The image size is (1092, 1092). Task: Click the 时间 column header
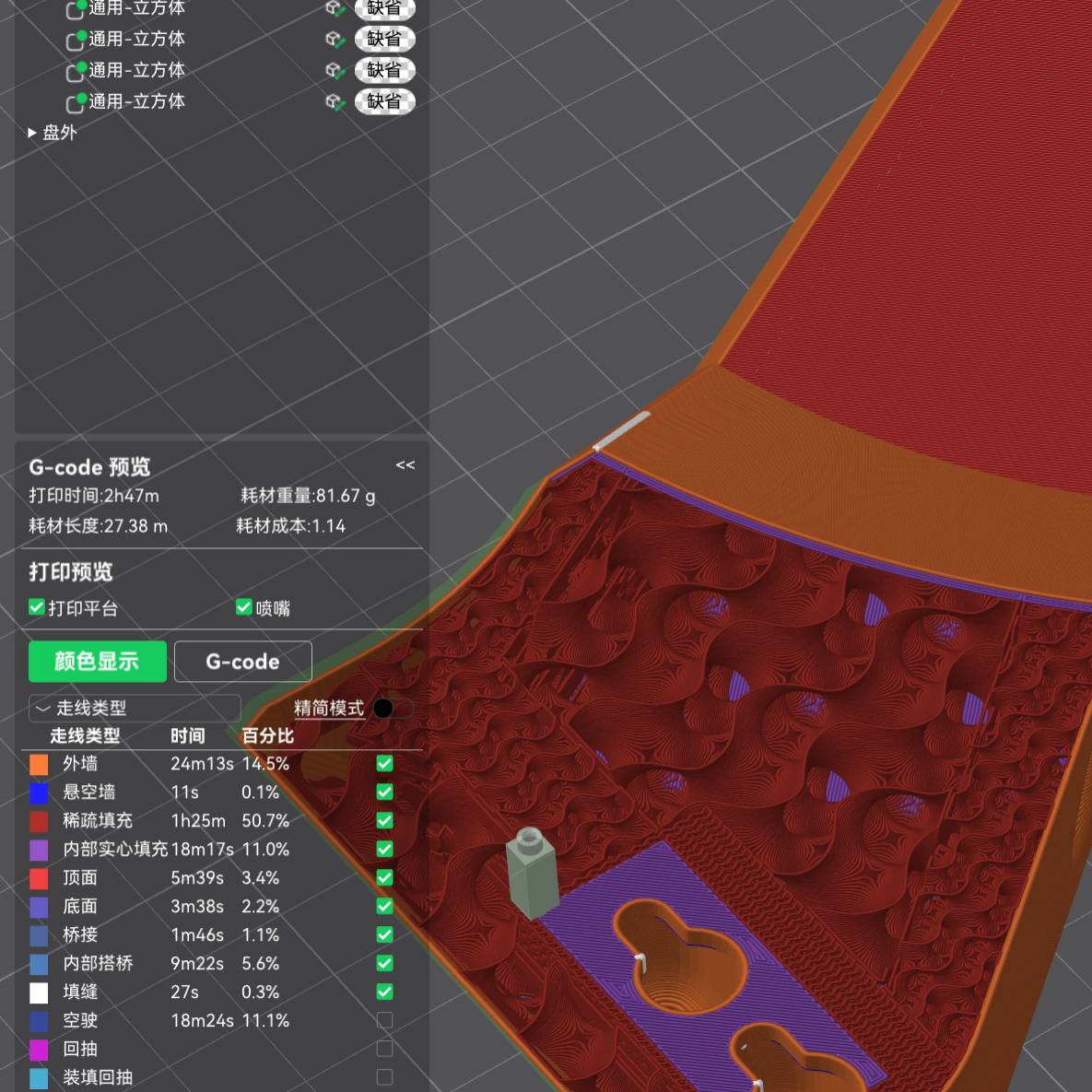point(187,735)
